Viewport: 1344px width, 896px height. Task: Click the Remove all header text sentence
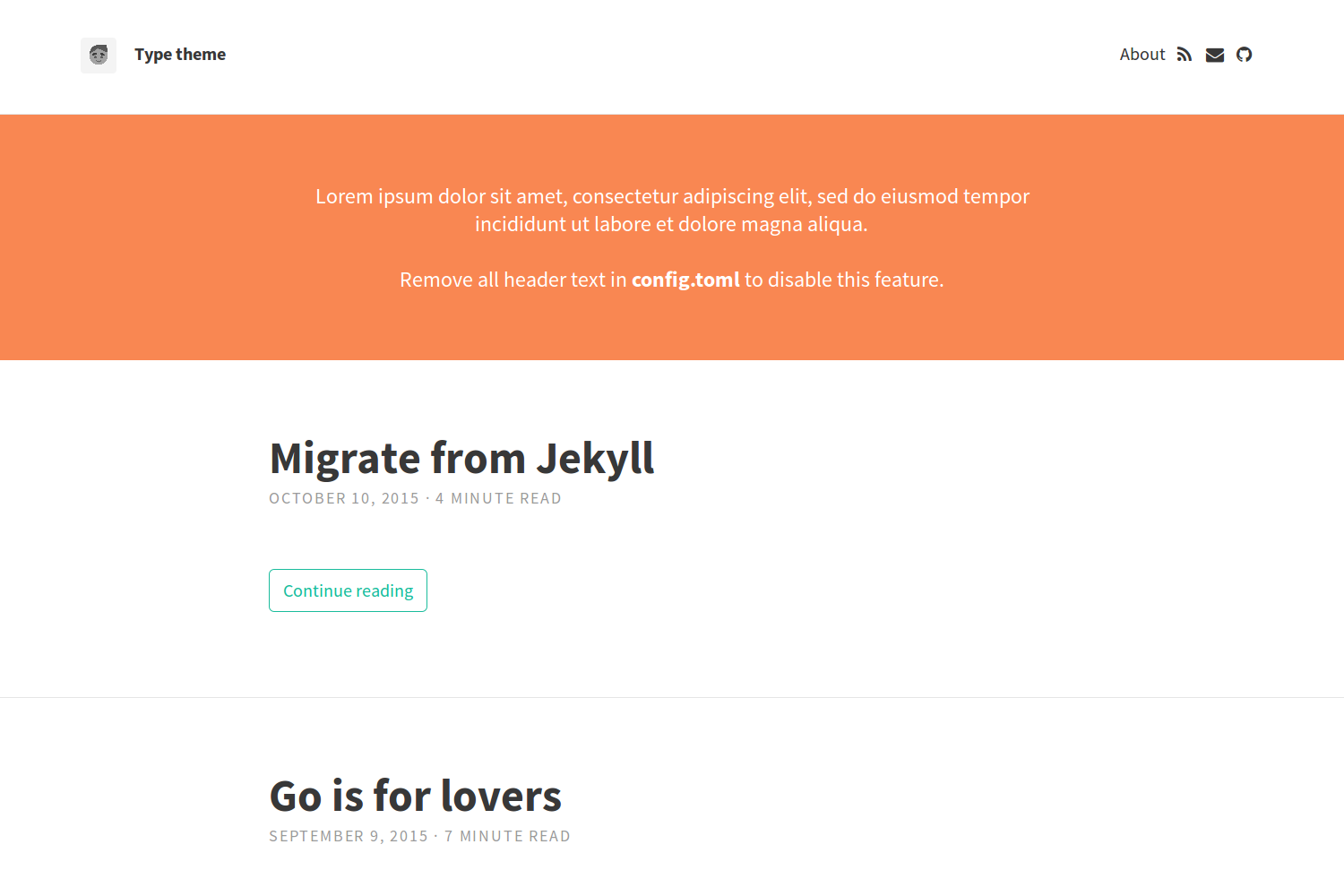(x=672, y=280)
